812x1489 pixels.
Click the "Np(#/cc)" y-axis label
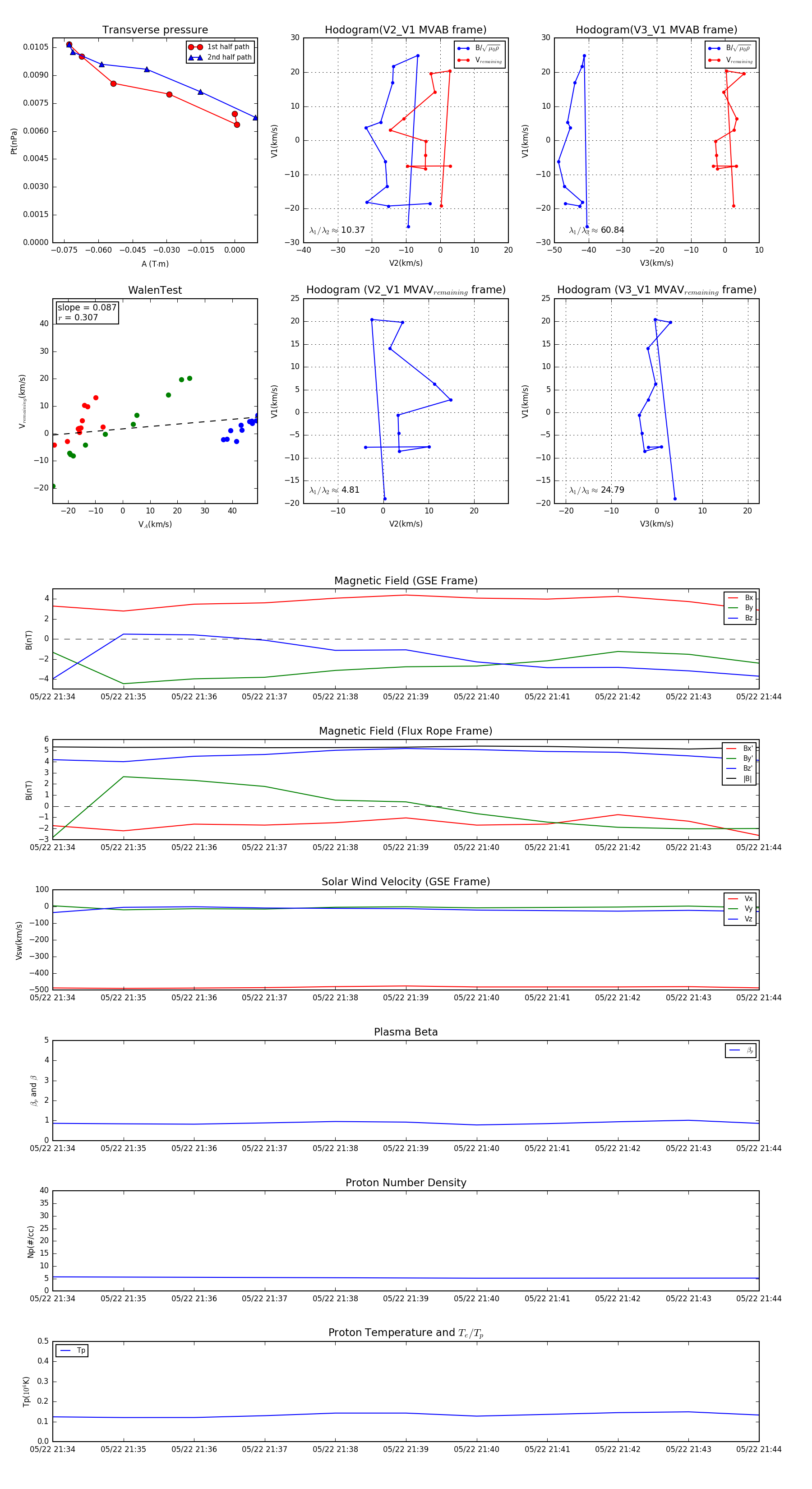tap(31, 1242)
